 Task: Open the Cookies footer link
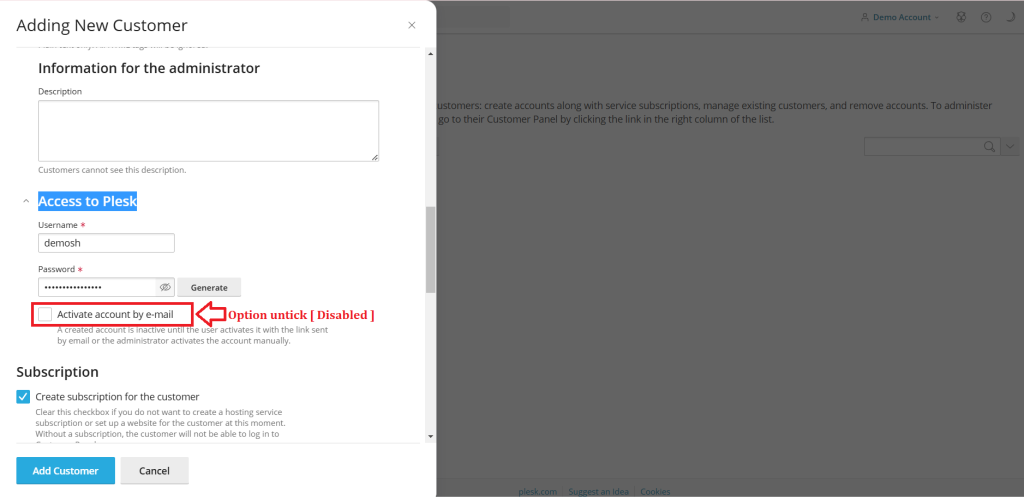655,491
